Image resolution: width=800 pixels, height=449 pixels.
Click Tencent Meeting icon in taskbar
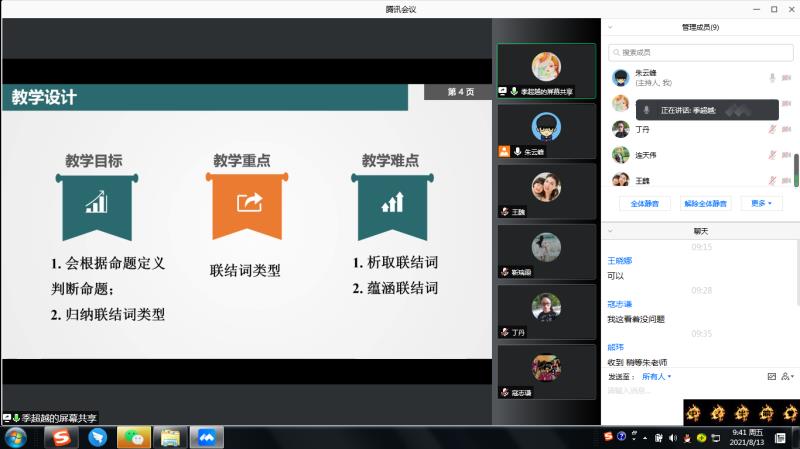click(x=207, y=437)
